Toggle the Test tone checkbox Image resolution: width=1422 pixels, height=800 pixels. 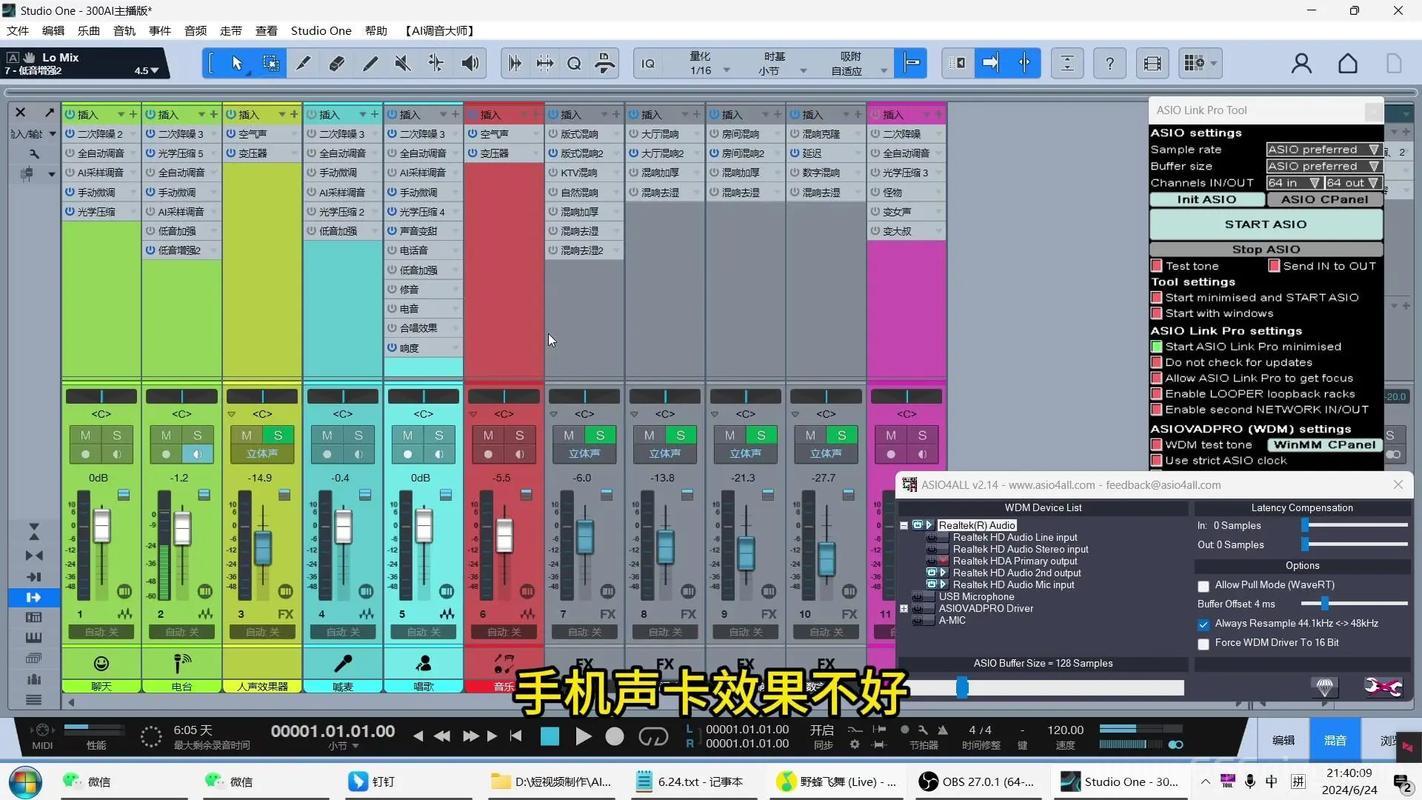pyautogui.click(x=1157, y=266)
